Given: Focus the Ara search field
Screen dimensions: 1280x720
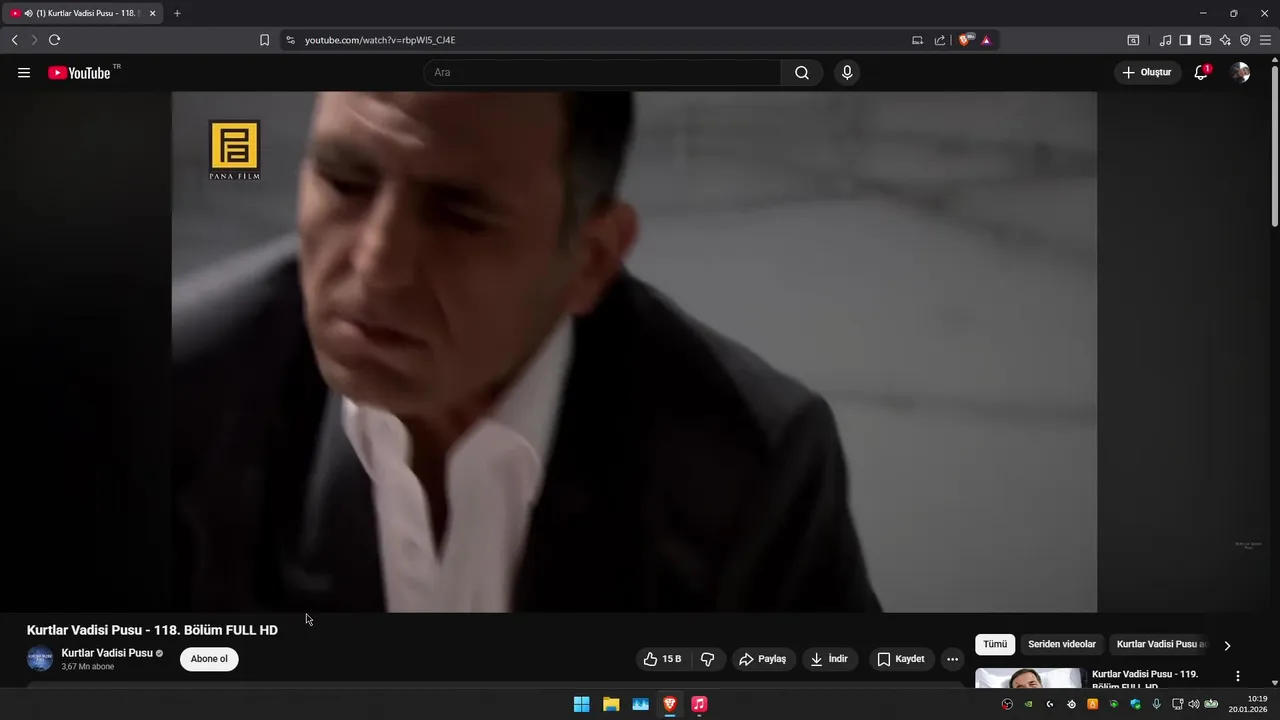Looking at the screenshot, I should [x=603, y=73].
